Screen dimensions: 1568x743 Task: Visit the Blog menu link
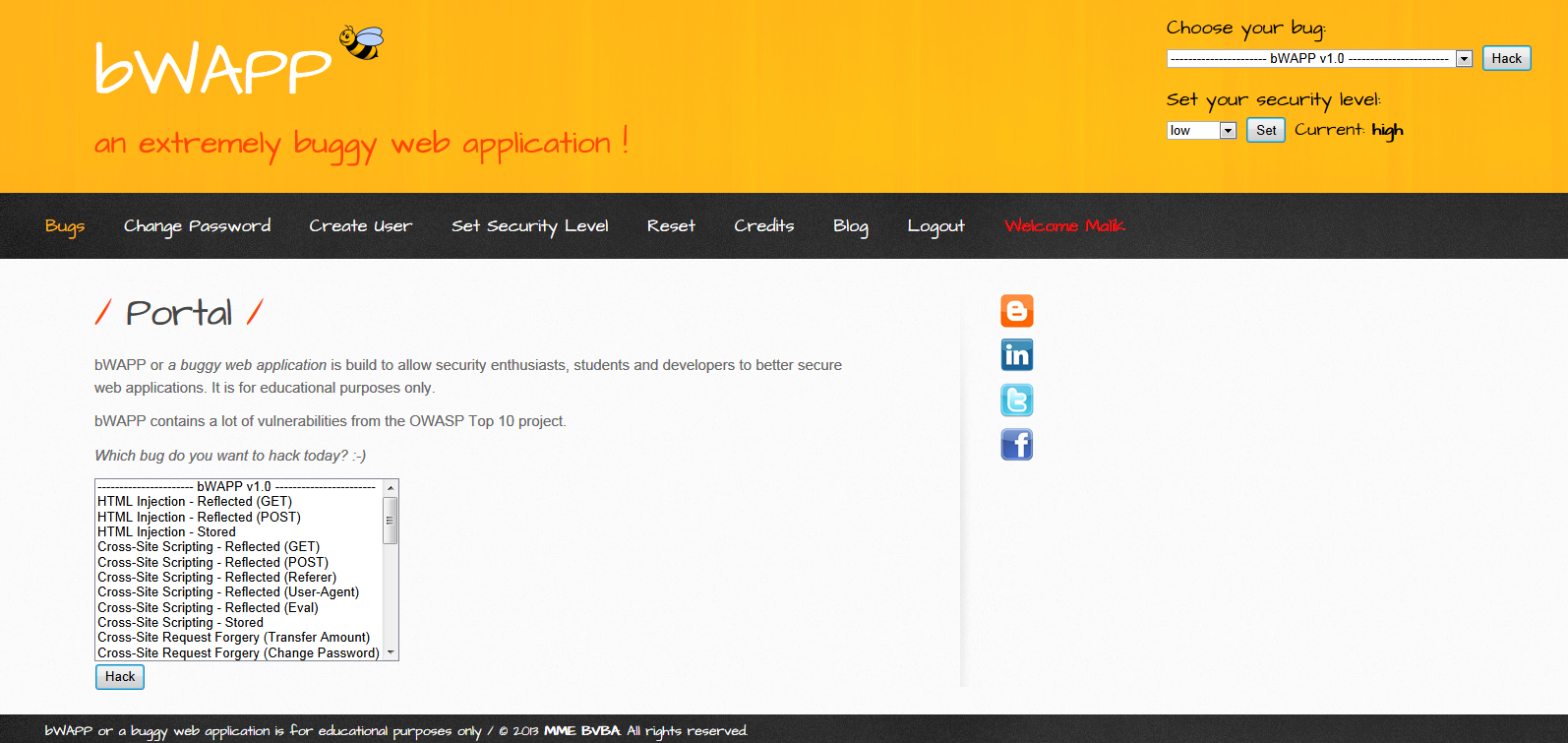(x=851, y=226)
